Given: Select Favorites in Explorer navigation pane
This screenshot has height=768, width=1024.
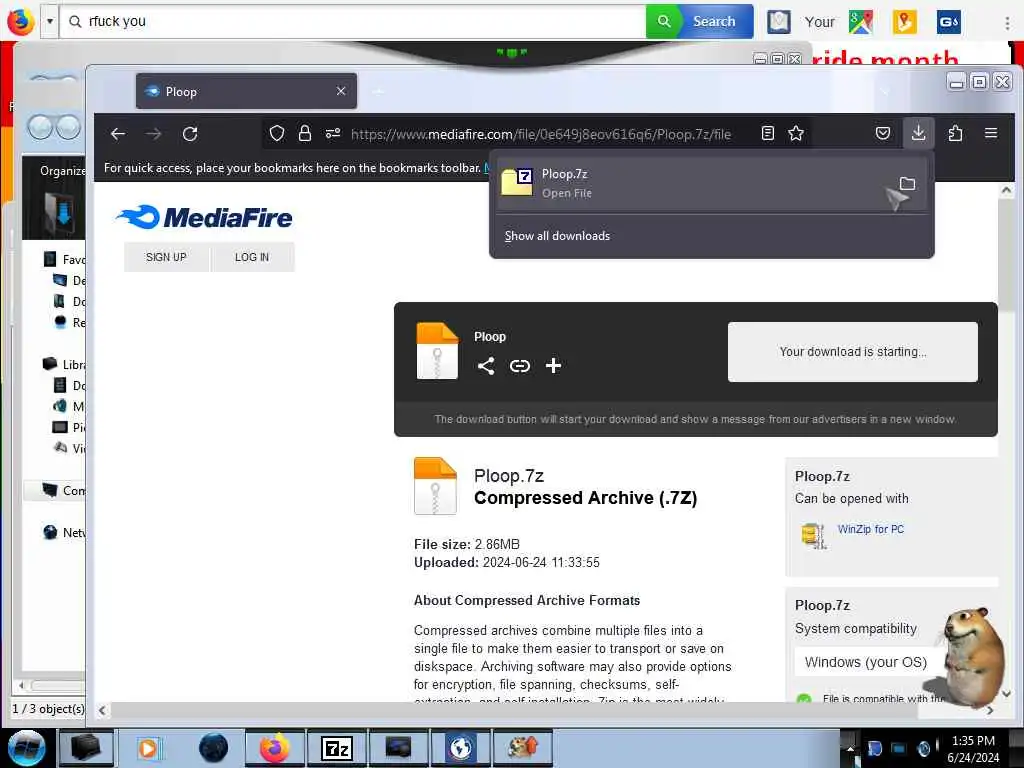Looking at the screenshot, I should pyautogui.click(x=64, y=259).
